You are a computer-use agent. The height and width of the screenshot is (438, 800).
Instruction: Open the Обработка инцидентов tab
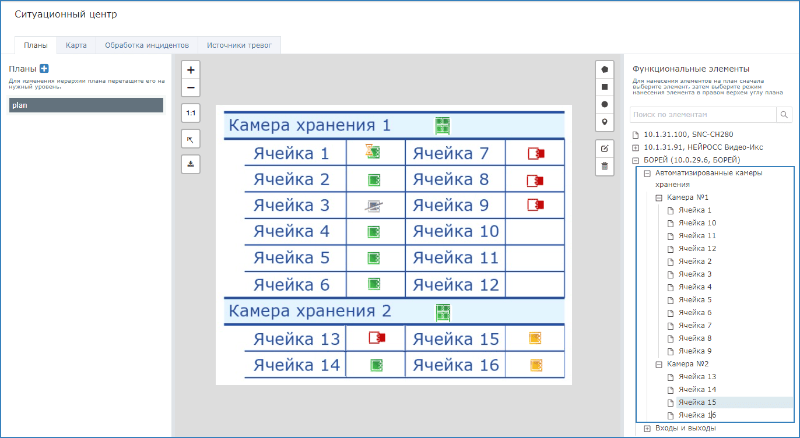pyautogui.click(x=147, y=45)
